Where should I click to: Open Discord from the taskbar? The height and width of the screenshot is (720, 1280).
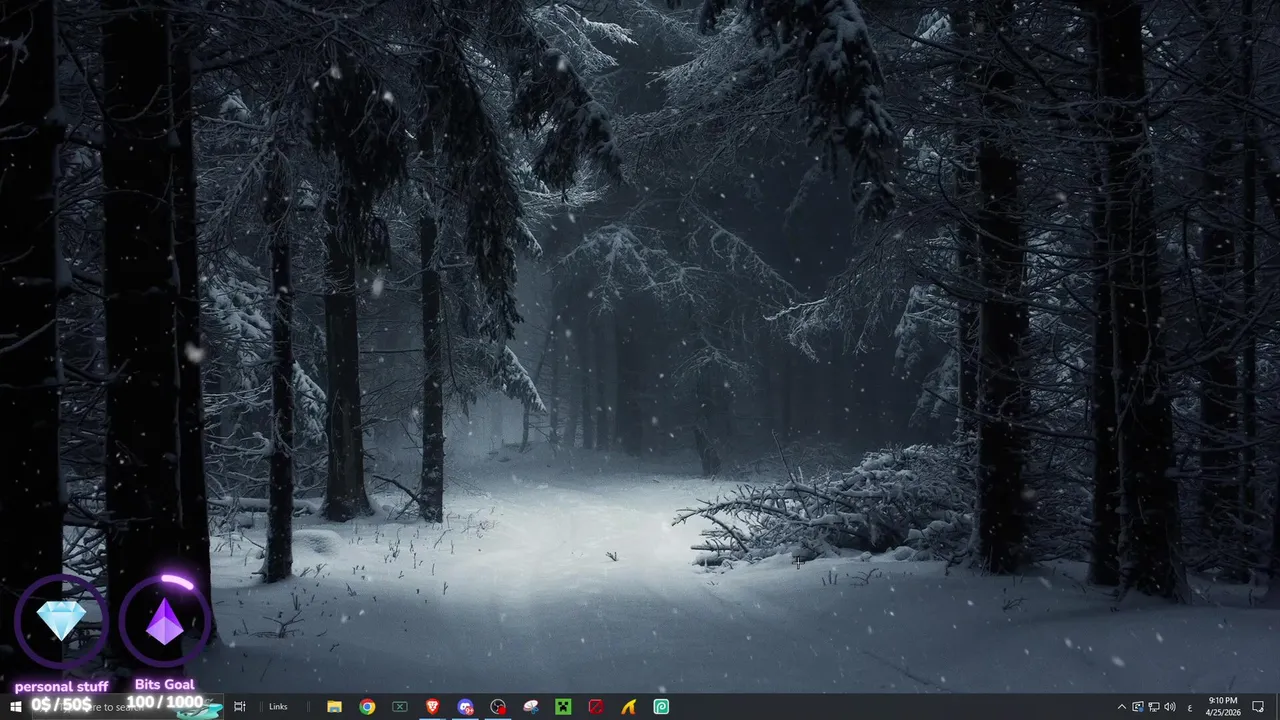(465, 707)
